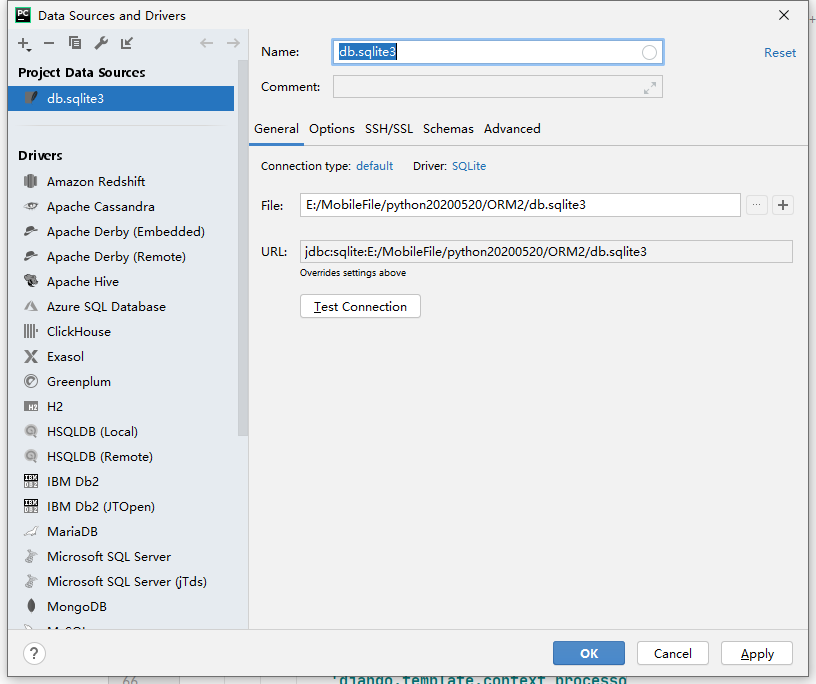This screenshot has height=684, width=816.
Task: Switch to the General tab
Action: click(276, 129)
